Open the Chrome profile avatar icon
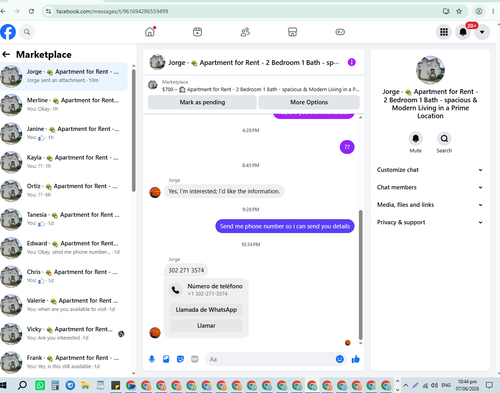Viewport: 500px width, 393px height. click(x=479, y=11)
